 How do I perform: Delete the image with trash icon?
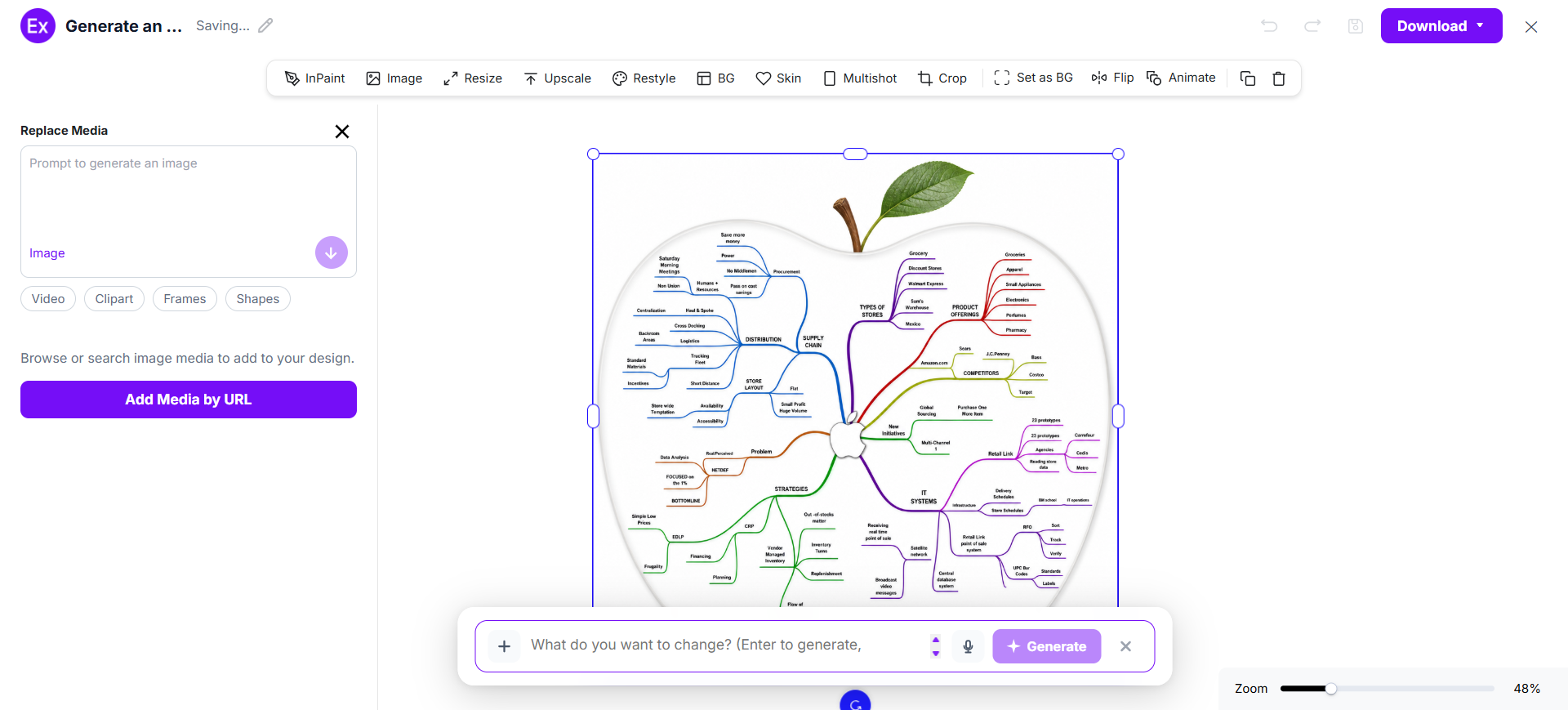[1279, 78]
